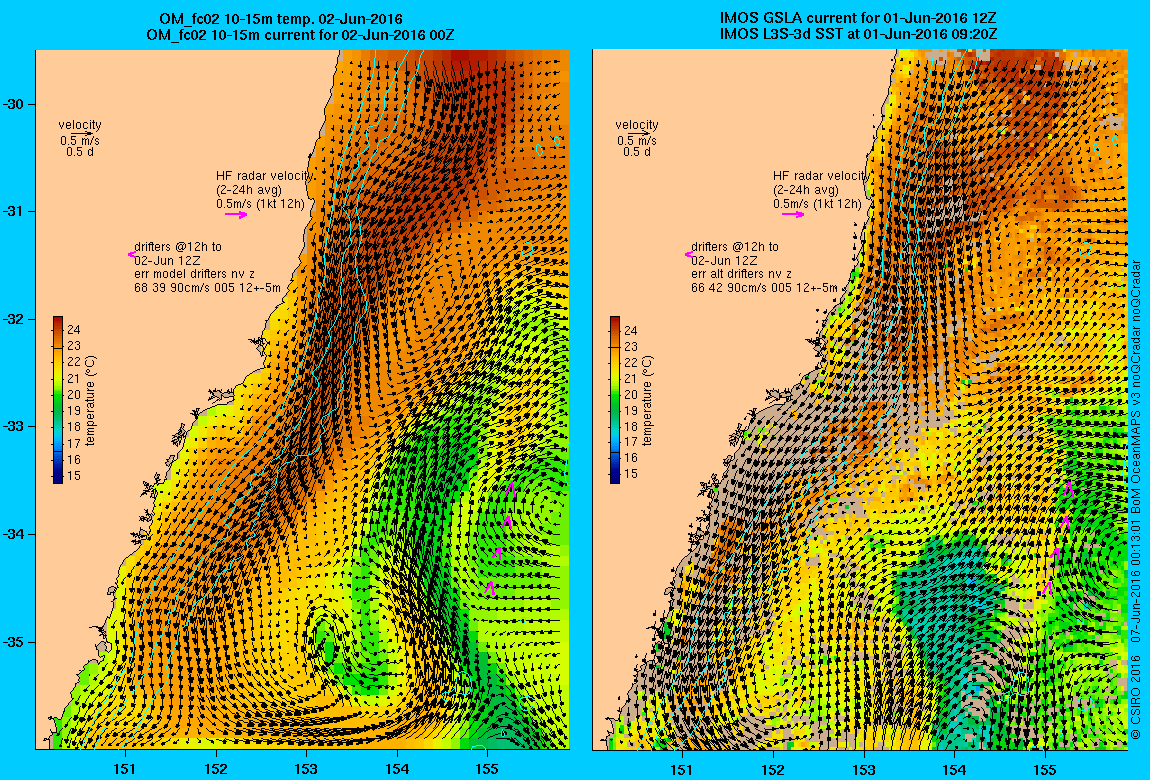Click "err model drifters nv z" text

pyautogui.click(x=194, y=273)
